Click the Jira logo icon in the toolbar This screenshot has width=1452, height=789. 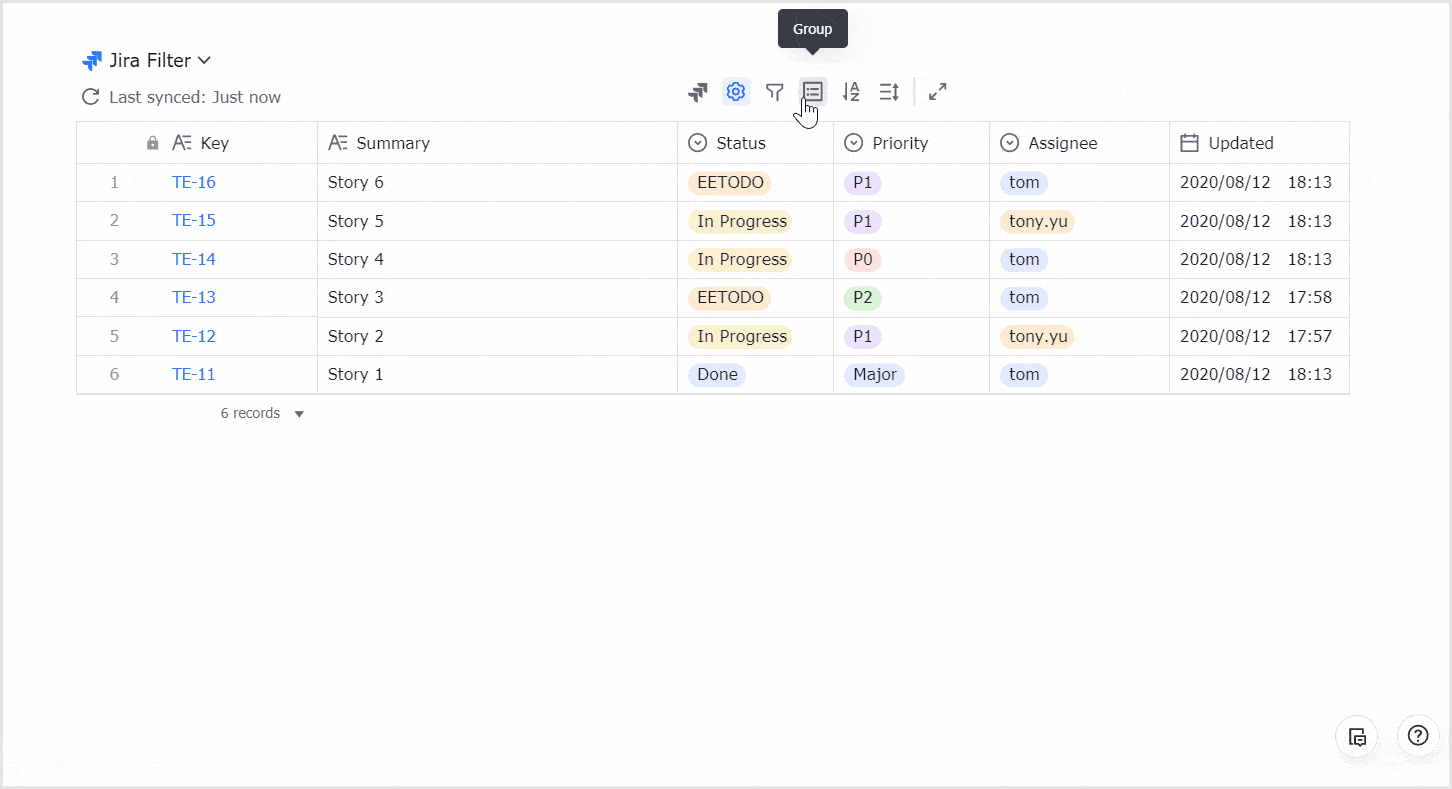pos(697,91)
